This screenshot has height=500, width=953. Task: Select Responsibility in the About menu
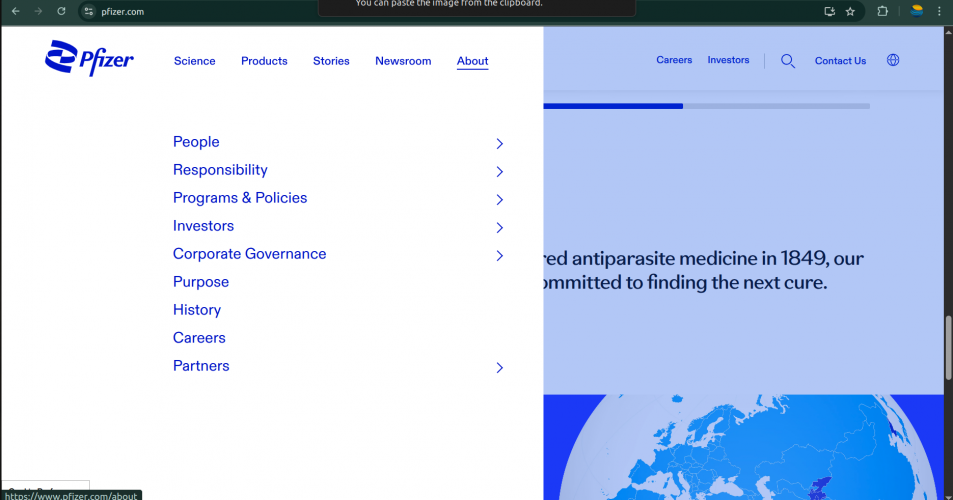pos(220,170)
